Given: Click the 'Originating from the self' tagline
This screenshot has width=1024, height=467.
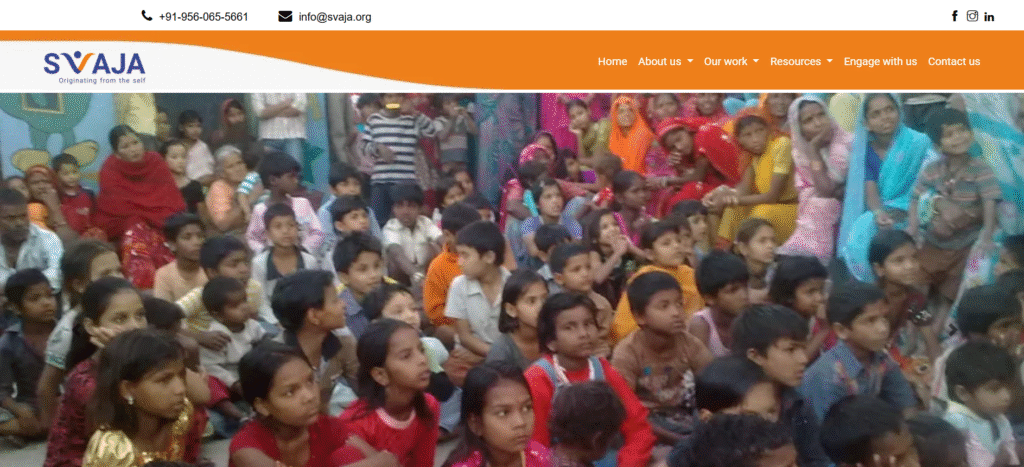Looking at the screenshot, I should tap(103, 81).
